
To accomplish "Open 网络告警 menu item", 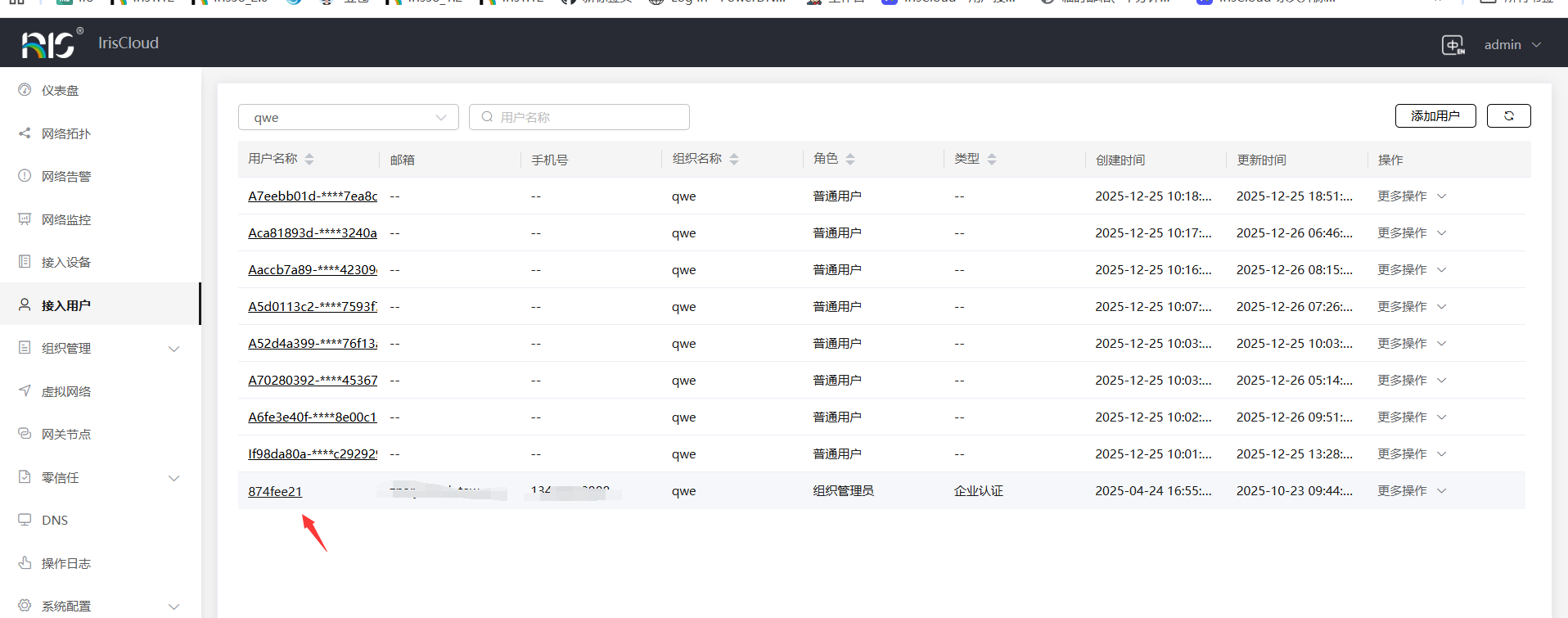I will point(100,176).
